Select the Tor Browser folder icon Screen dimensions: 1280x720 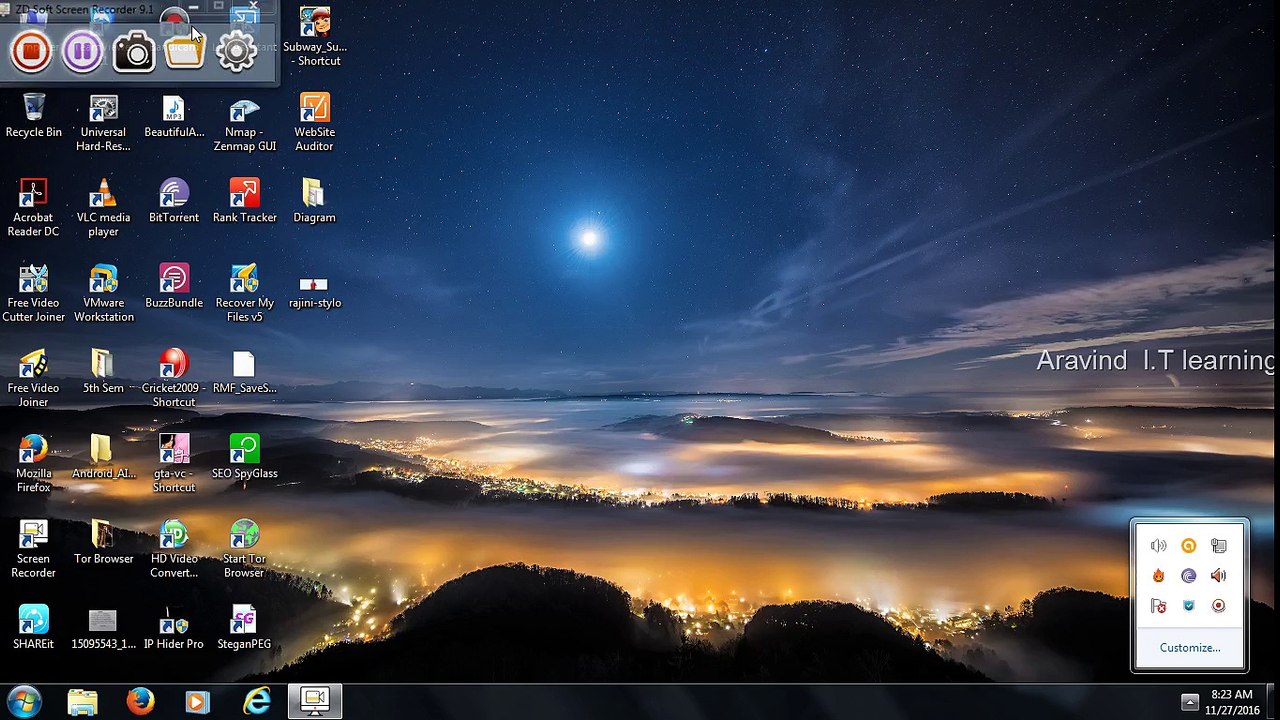pos(103,543)
